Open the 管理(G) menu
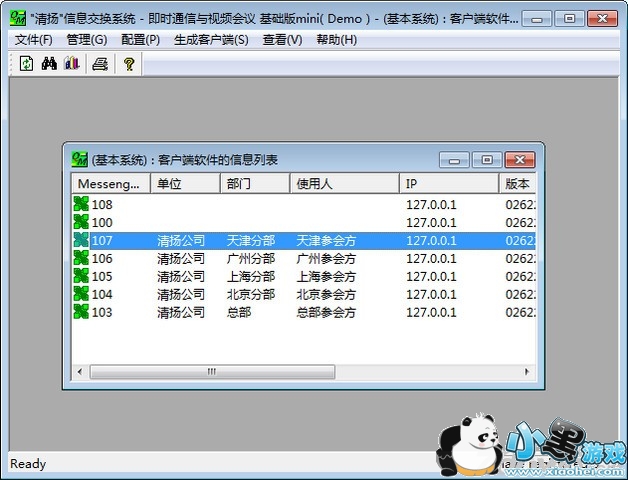This screenshot has width=628, height=480. (87, 40)
